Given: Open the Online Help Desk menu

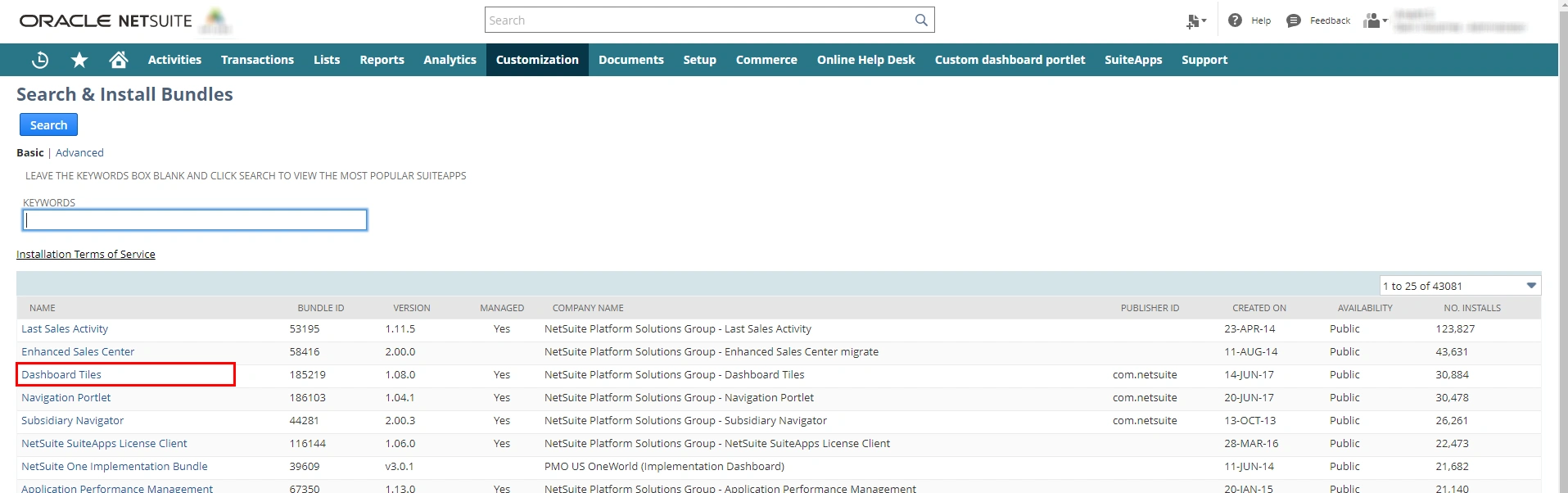Looking at the screenshot, I should point(866,60).
